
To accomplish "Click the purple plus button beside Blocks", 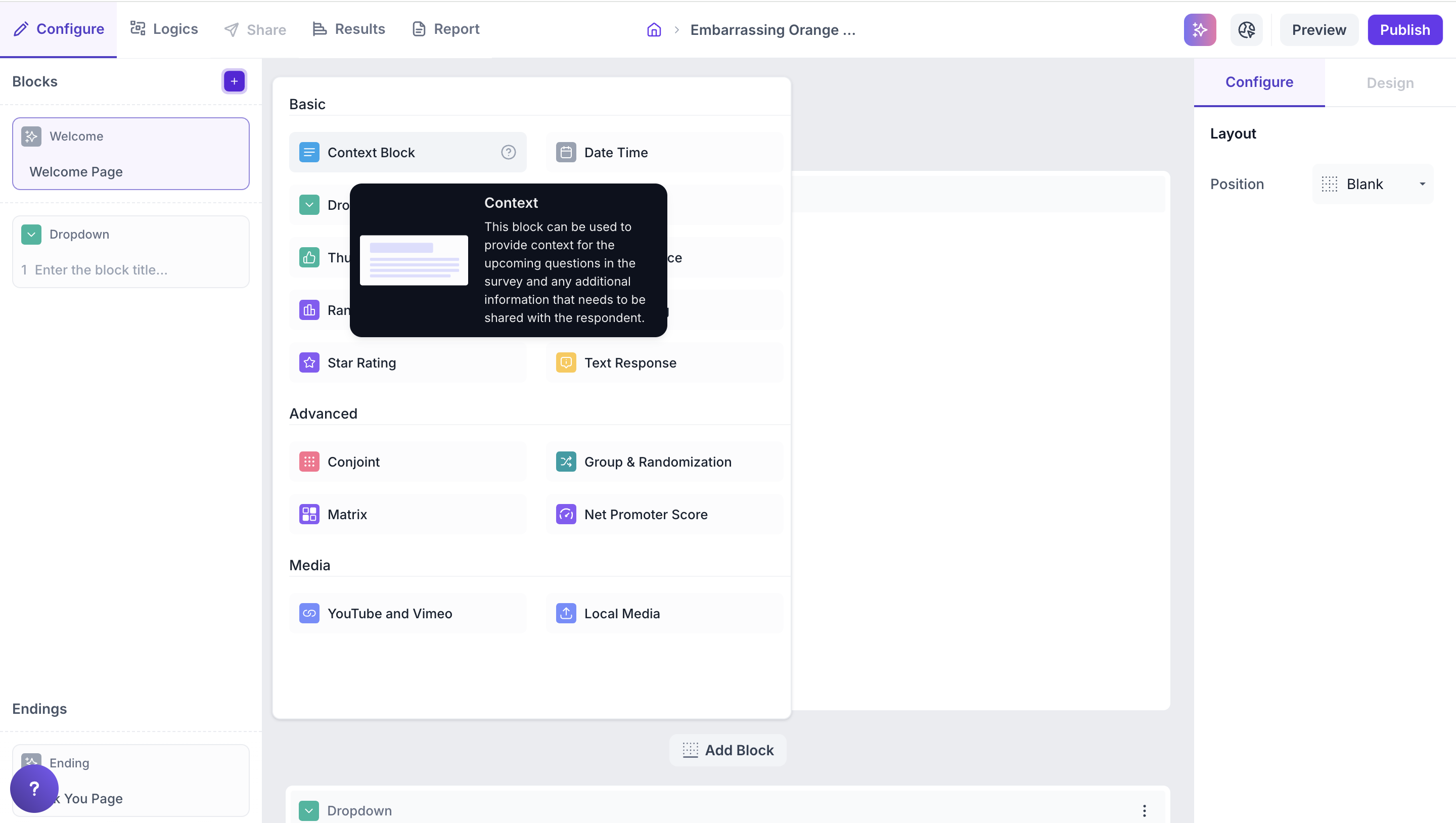I will coord(234,81).
